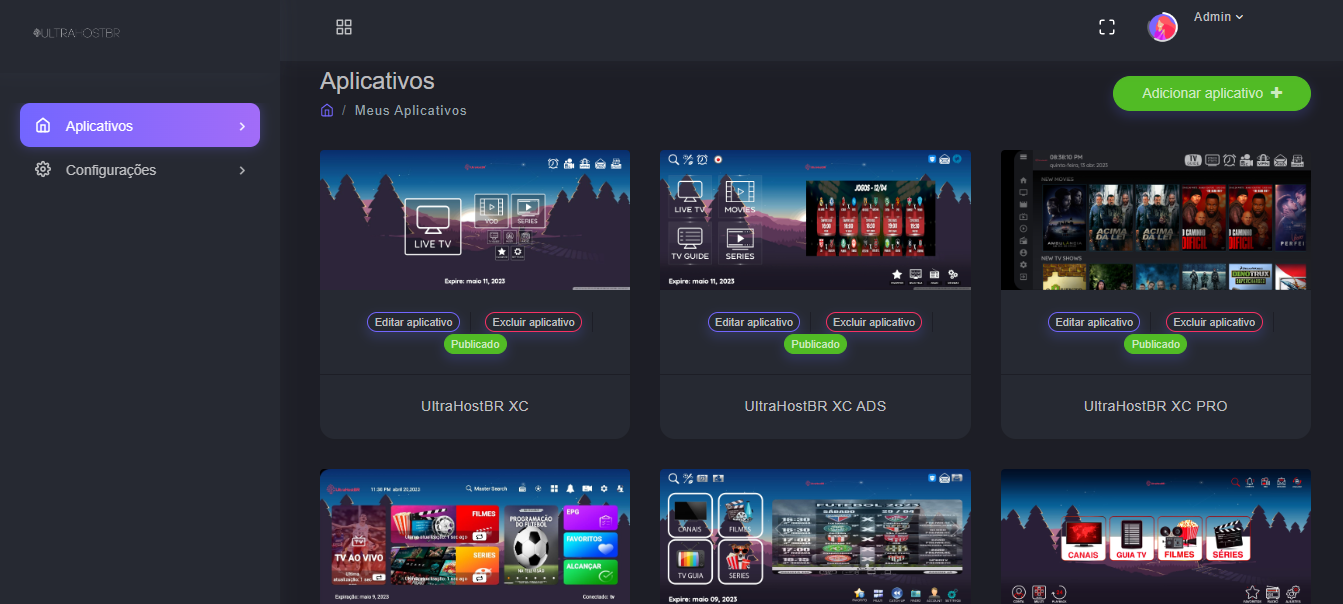Image resolution: width=1343 pixels, height=604 pixels.
Task: Select Configurações in the sidebar
Action: point(111,170)
